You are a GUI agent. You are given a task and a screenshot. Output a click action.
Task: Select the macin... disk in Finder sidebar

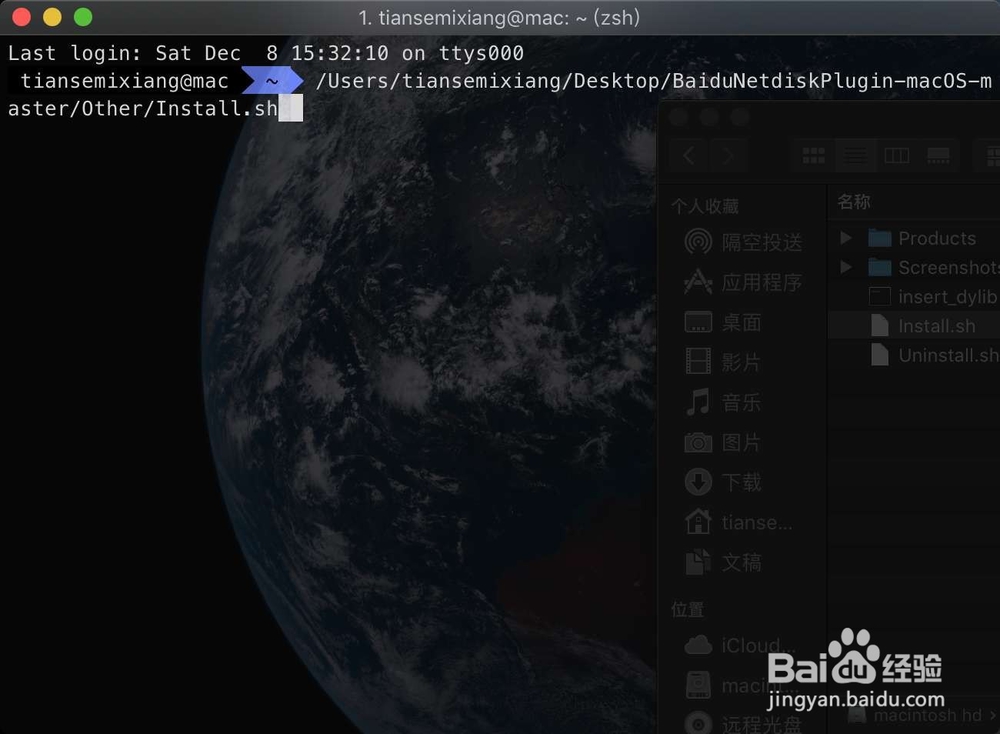tap(740, 686)
